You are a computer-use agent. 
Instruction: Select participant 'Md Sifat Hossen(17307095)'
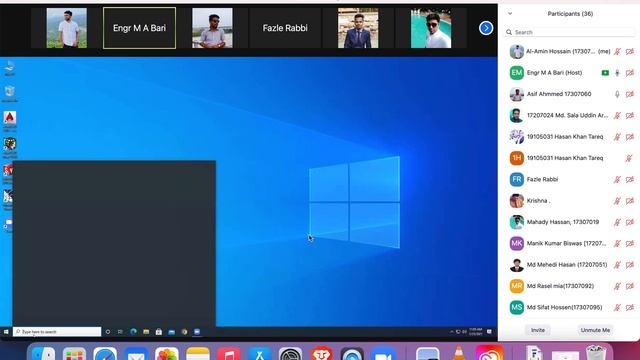pos(564,307)
